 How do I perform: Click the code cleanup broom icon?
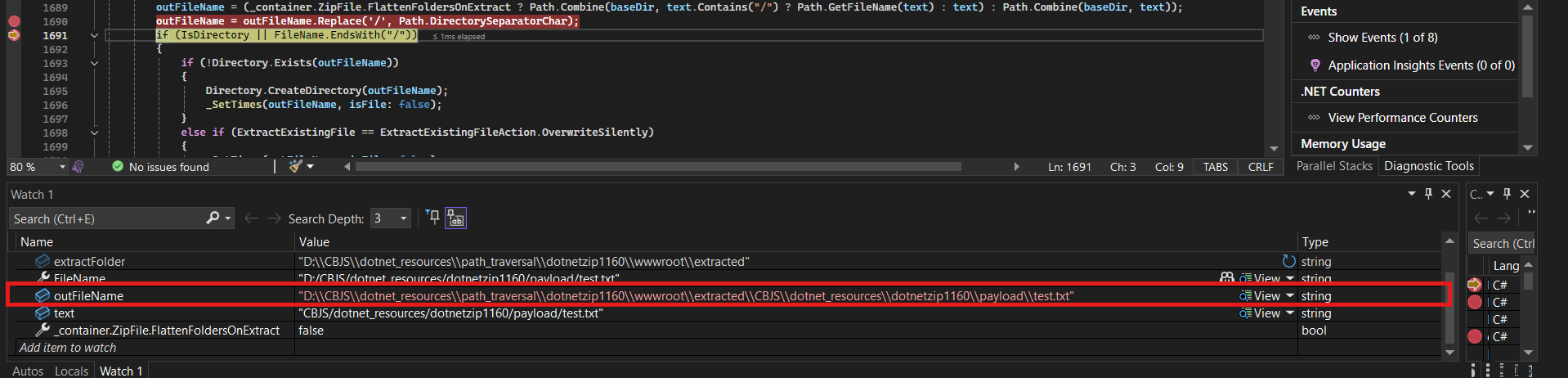coord(295,166)
